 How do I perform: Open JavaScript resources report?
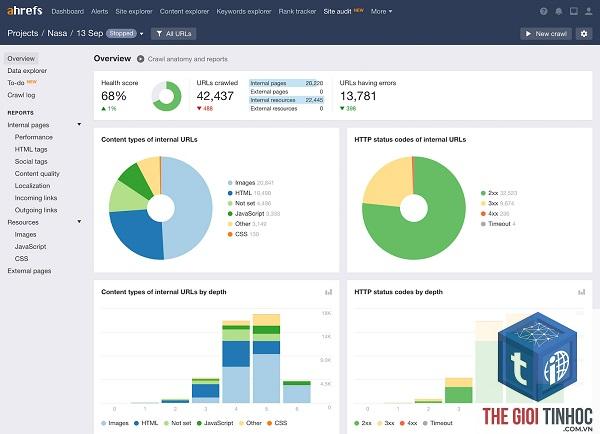pos(30,246)
